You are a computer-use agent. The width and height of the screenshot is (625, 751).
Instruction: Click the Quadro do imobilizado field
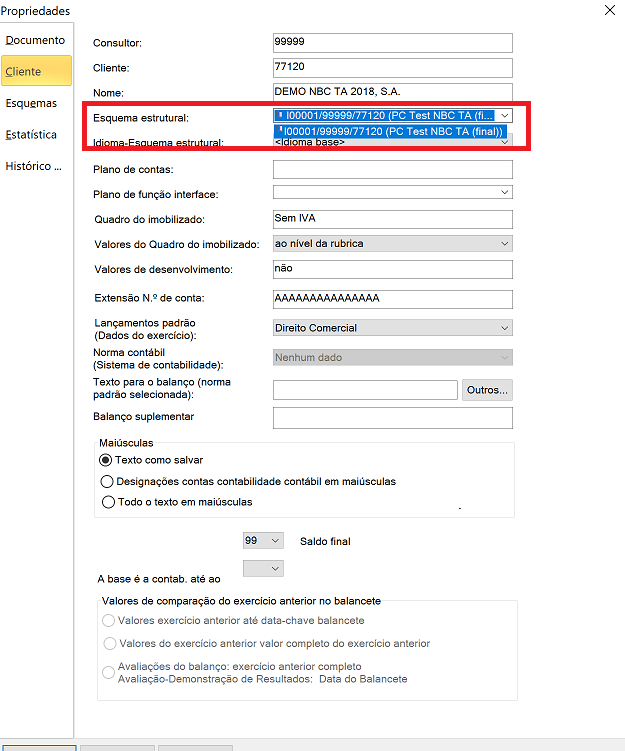click(x=393, y=219)
